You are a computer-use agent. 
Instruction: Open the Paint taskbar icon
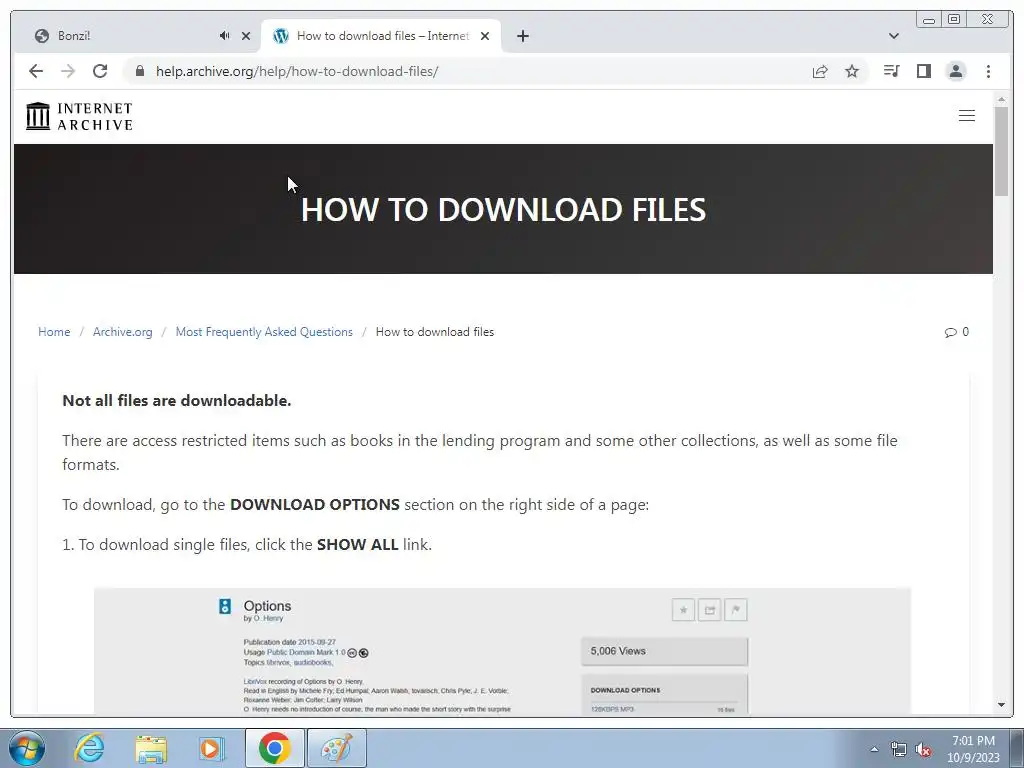337,748
